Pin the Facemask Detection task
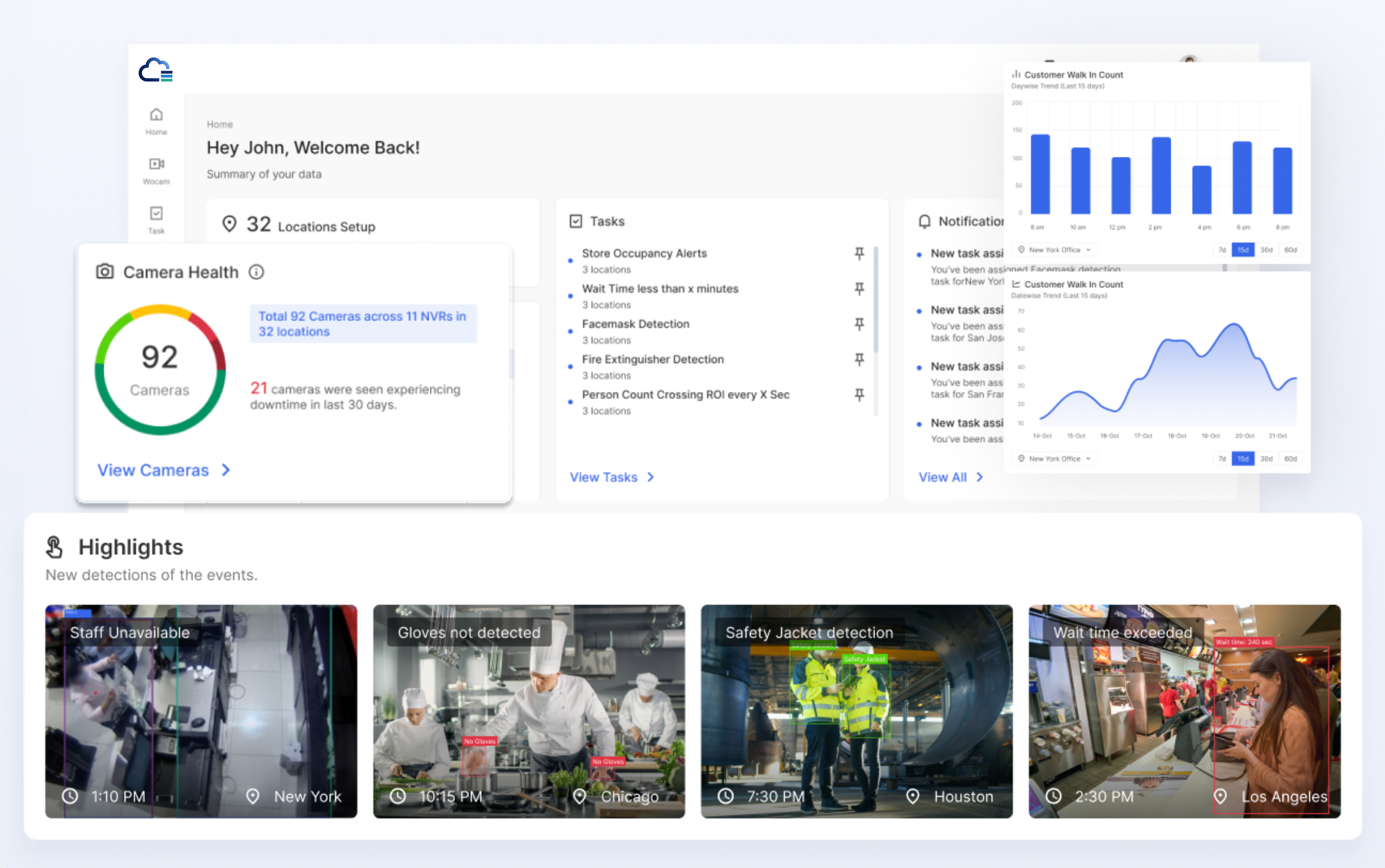This screenshot has height=868, width=1385. [x=859, y=324]
